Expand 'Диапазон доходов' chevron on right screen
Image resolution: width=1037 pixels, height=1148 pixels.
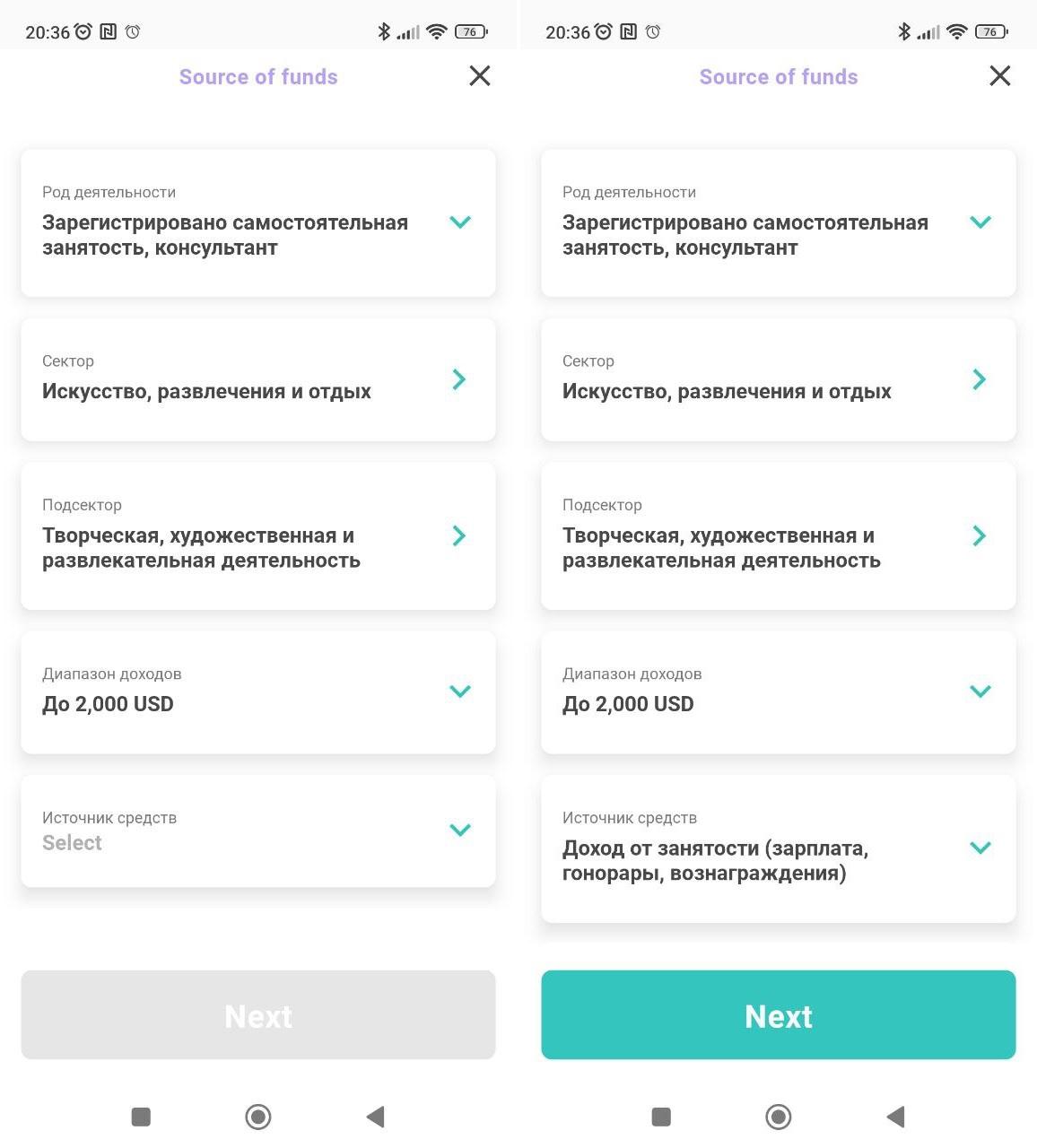980,691
